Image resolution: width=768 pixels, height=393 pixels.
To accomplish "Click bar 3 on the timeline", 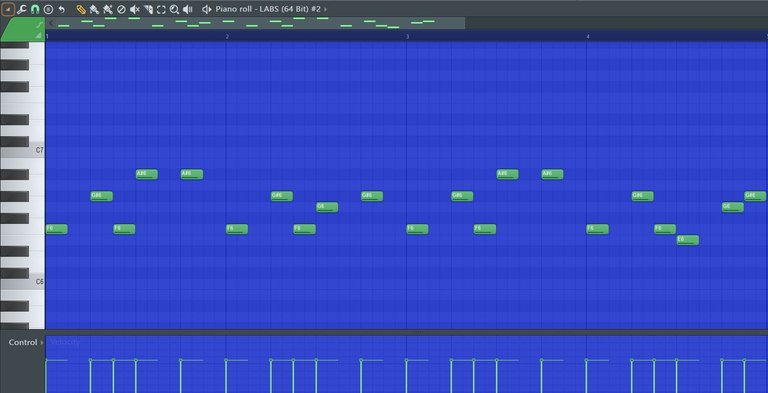I will tap(408, 36).
